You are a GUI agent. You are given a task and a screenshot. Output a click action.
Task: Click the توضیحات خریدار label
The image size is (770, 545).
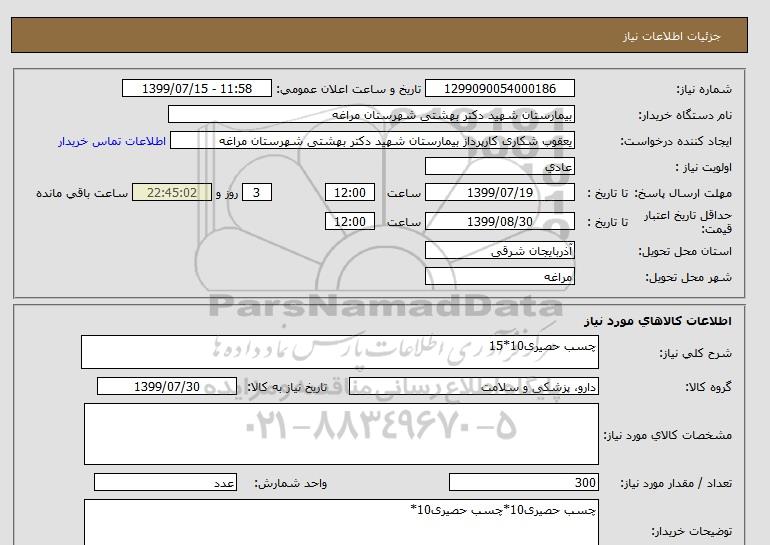coord(691,531)
